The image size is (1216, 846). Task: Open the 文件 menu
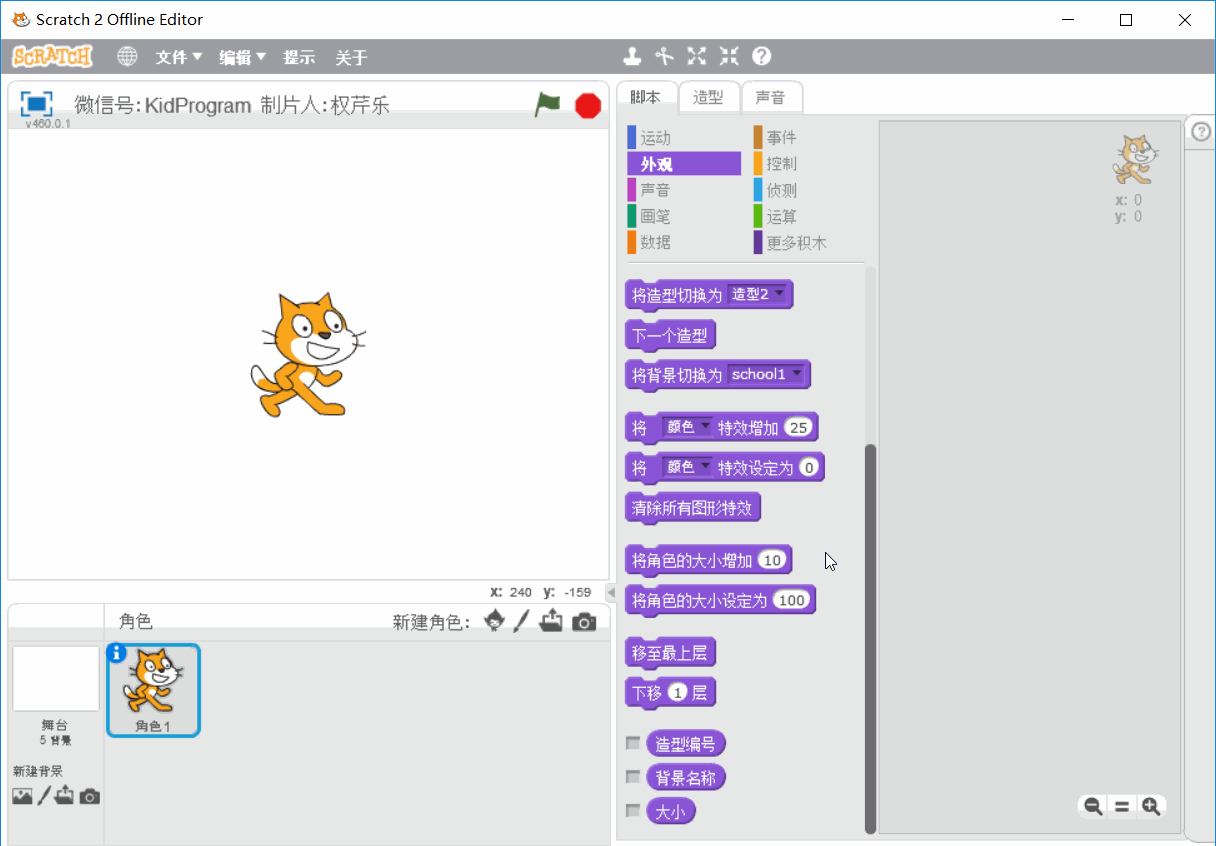[179, 57]
